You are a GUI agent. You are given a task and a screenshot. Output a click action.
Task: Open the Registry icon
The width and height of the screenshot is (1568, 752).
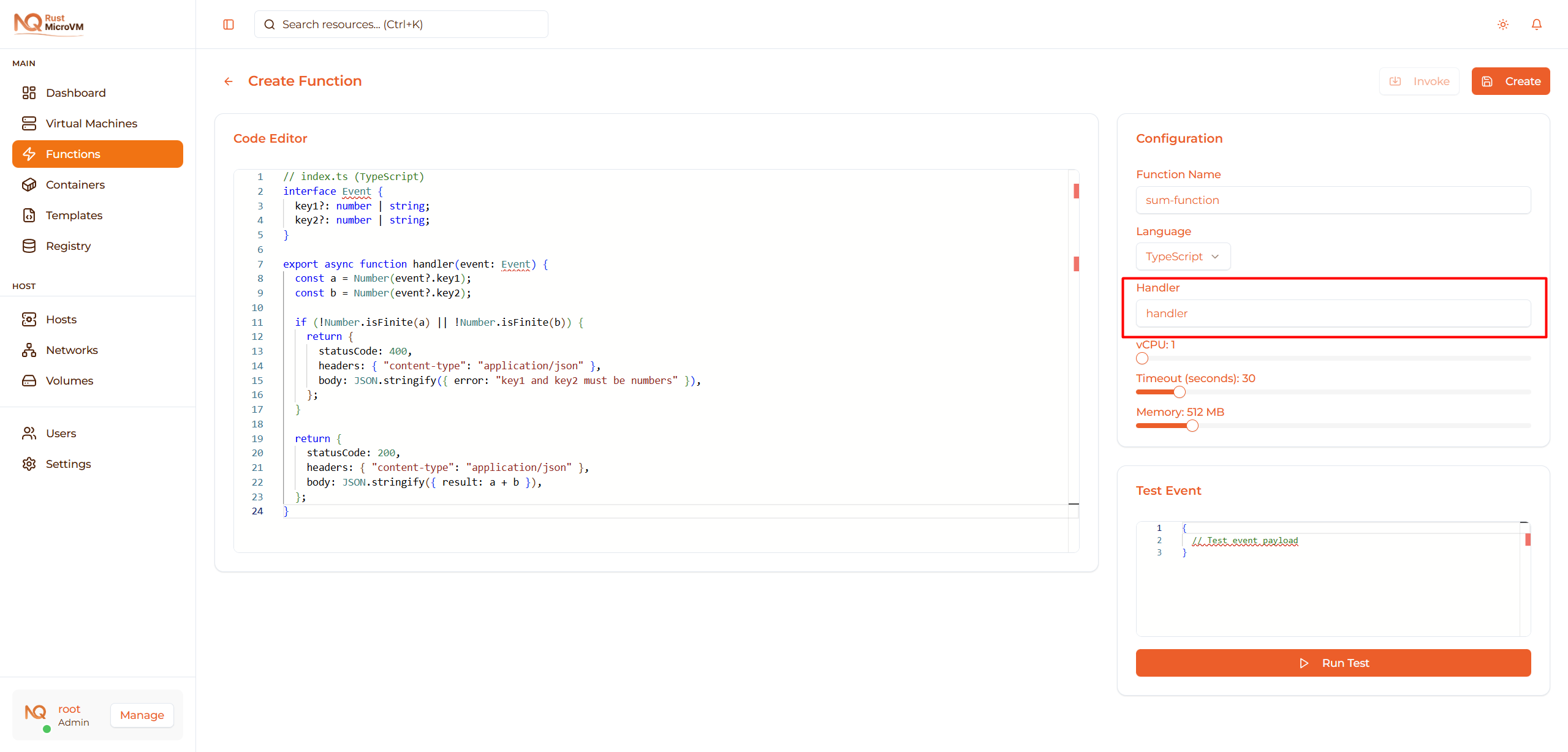pyautogui.click(x=29, y=246)
